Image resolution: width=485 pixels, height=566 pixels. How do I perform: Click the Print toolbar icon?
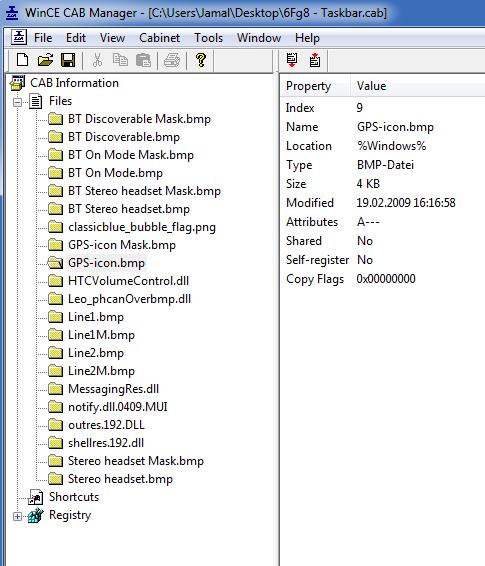point(172,60)
